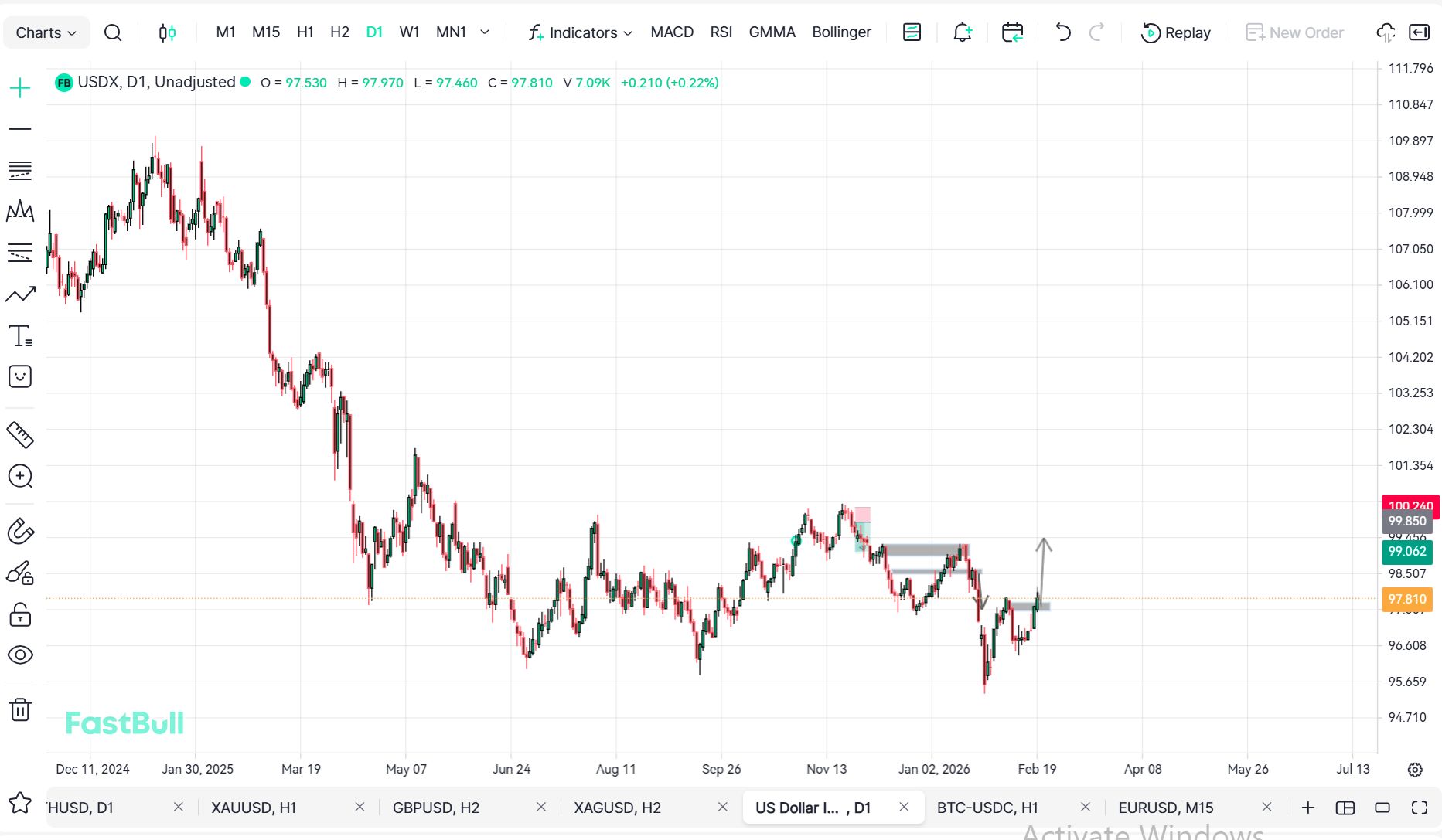Open the chart search magnifier
Screen dimensions: 1442x840
113,32
